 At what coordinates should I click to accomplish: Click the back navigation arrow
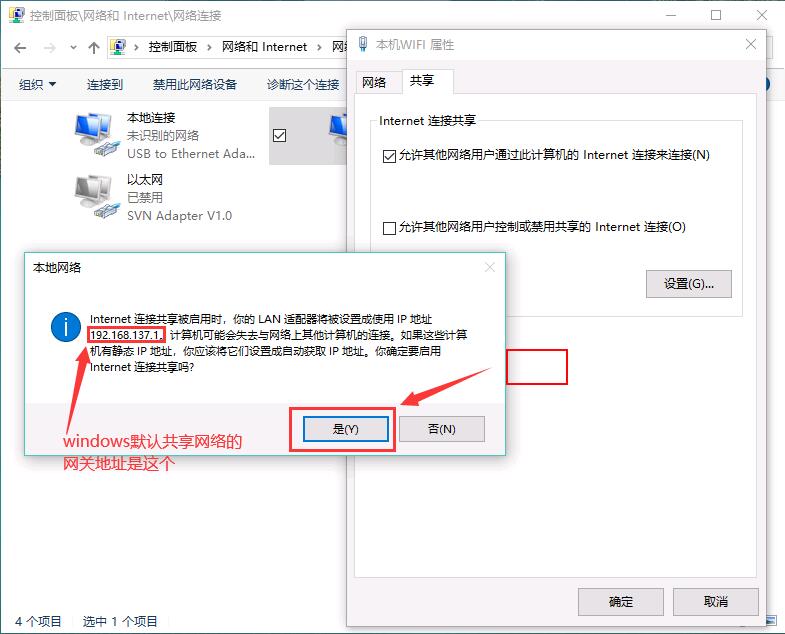pos(20,48)
